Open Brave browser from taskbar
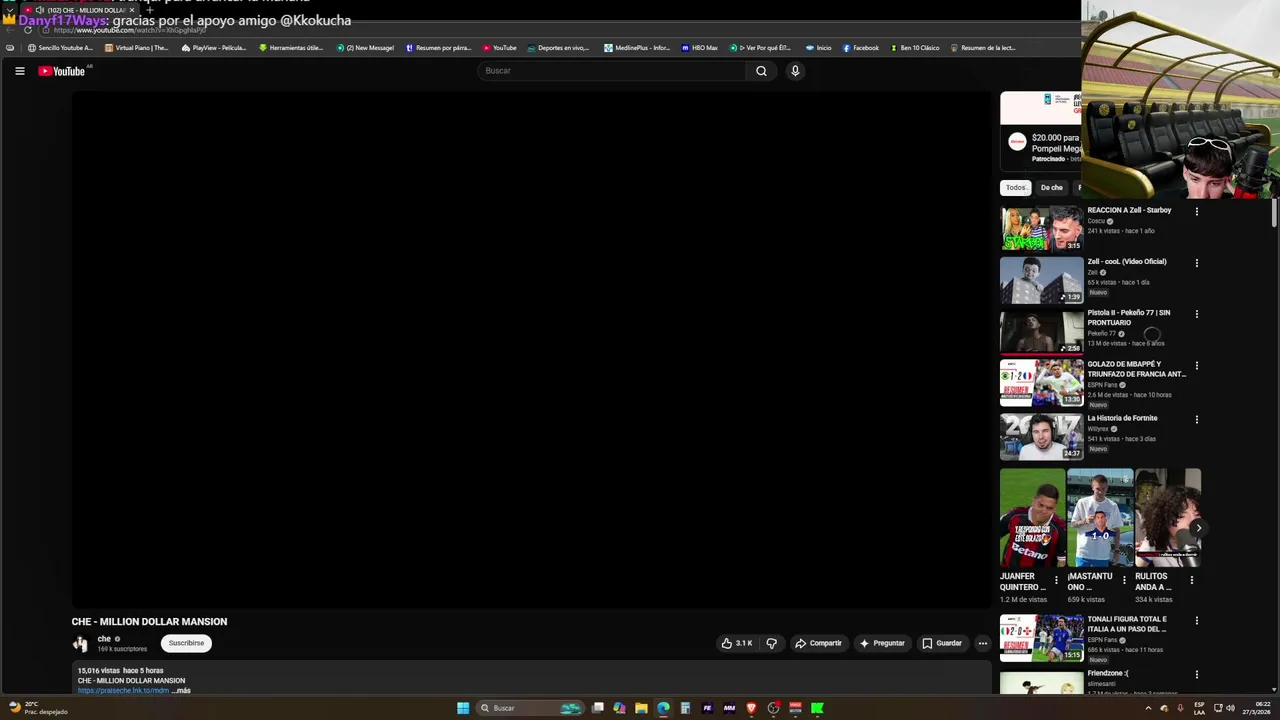 pyautogui.click(x=751, y=708)
